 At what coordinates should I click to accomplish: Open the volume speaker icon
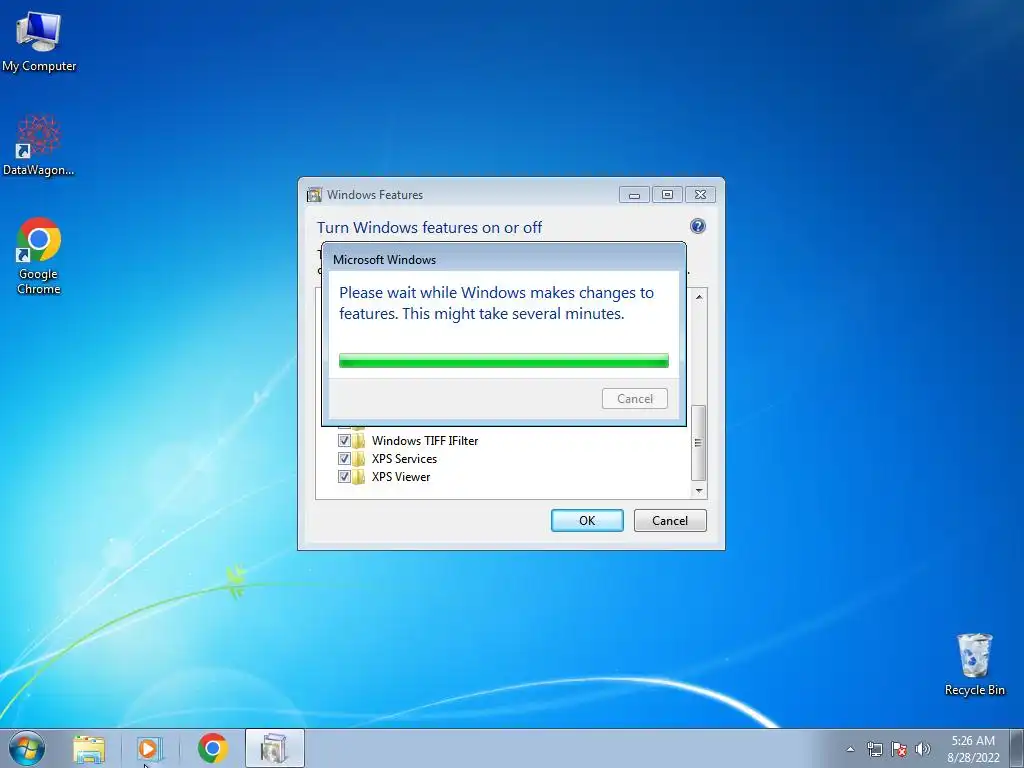click(922, 749)
